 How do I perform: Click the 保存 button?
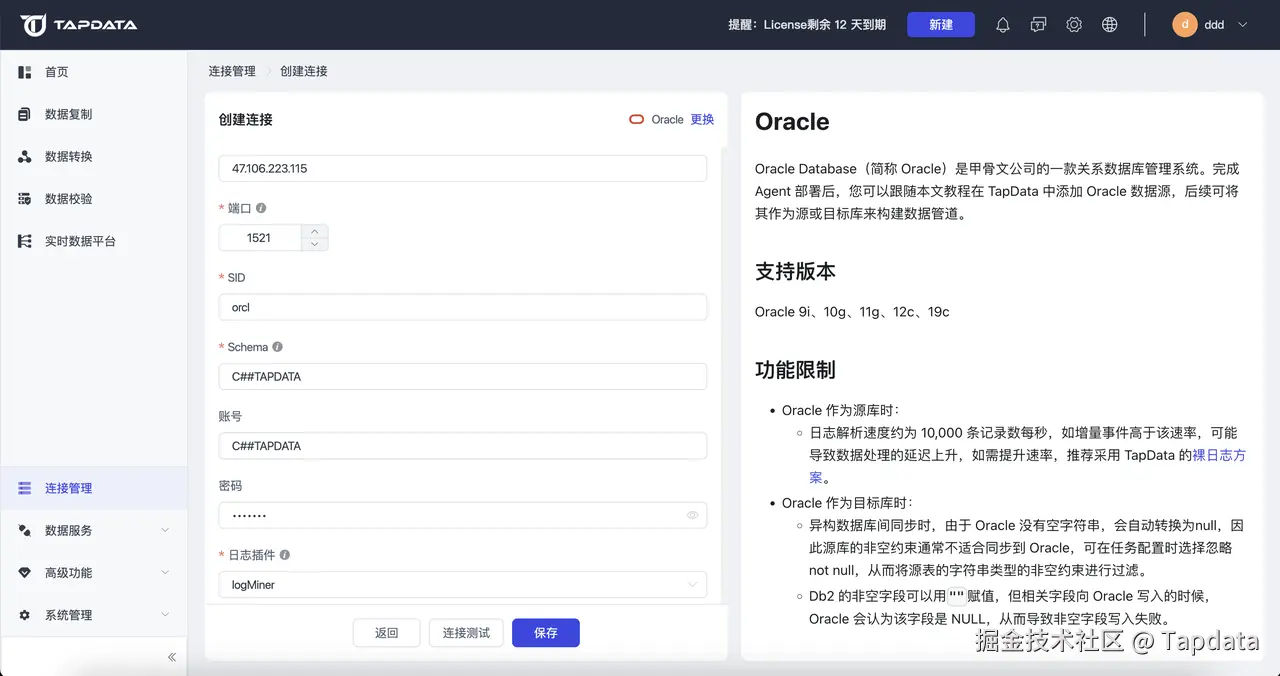pos(546,633)
